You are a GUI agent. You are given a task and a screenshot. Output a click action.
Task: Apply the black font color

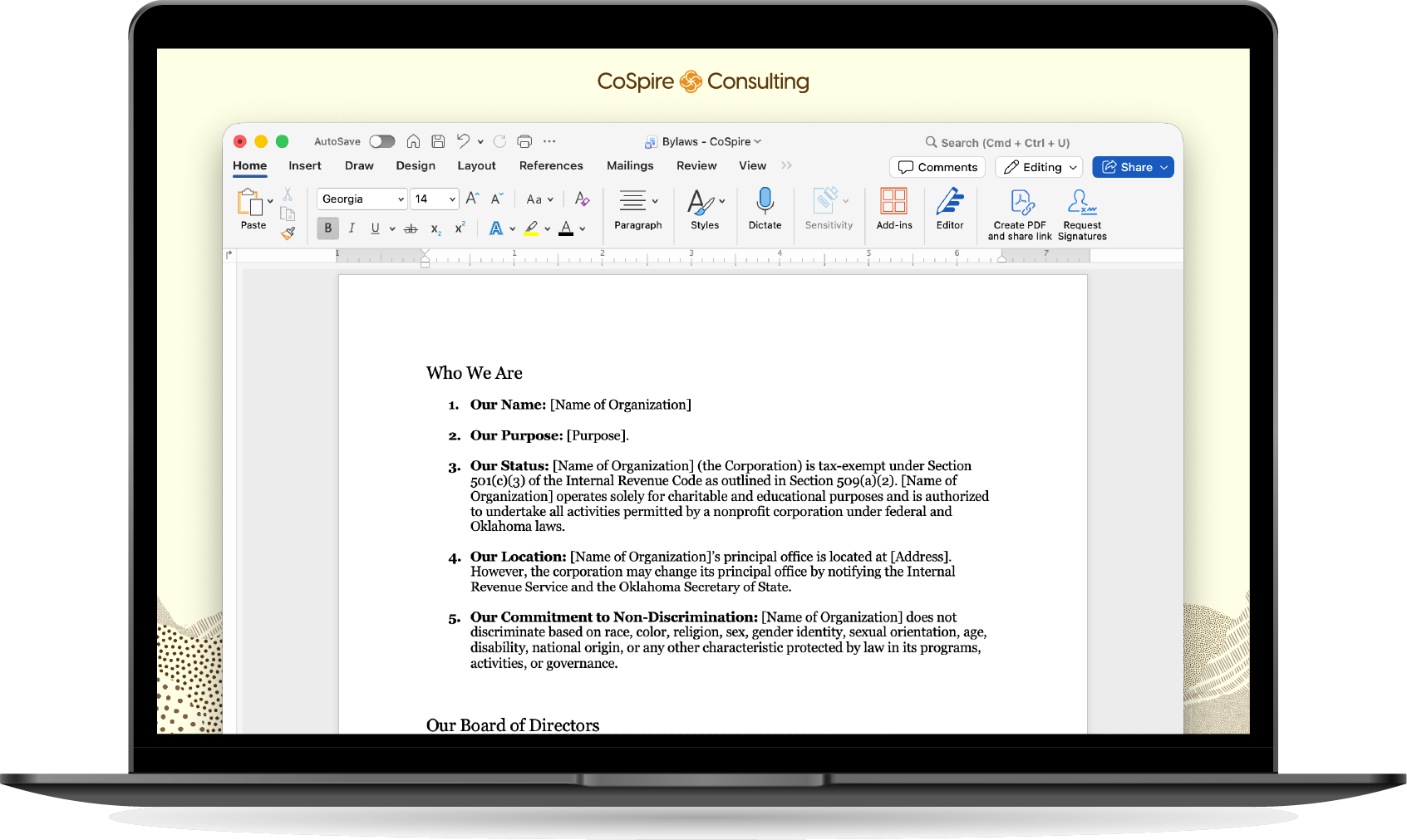click(566, 228)
